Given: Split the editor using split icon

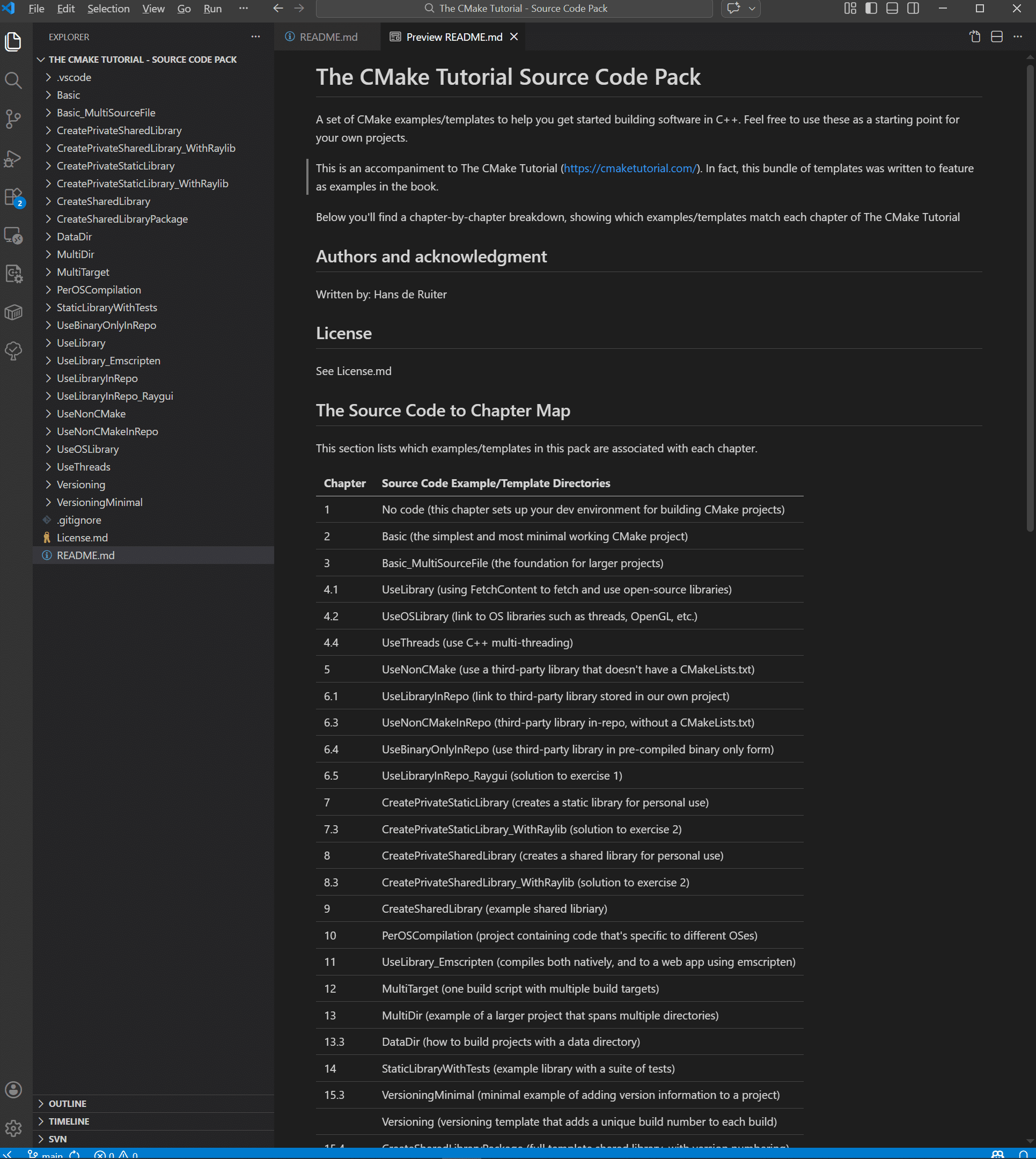Looking at the screenshot, I should click(996, 37).
